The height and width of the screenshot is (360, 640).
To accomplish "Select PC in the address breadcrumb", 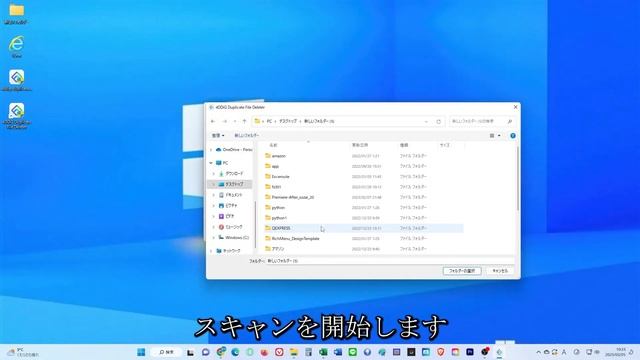I will click(x=269, y=121).
